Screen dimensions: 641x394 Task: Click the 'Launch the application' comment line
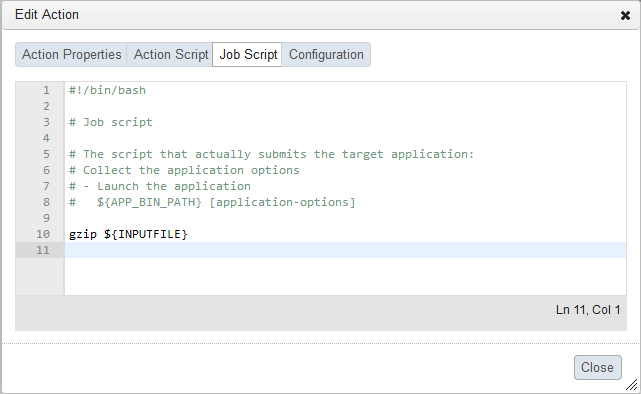(159, 186)
